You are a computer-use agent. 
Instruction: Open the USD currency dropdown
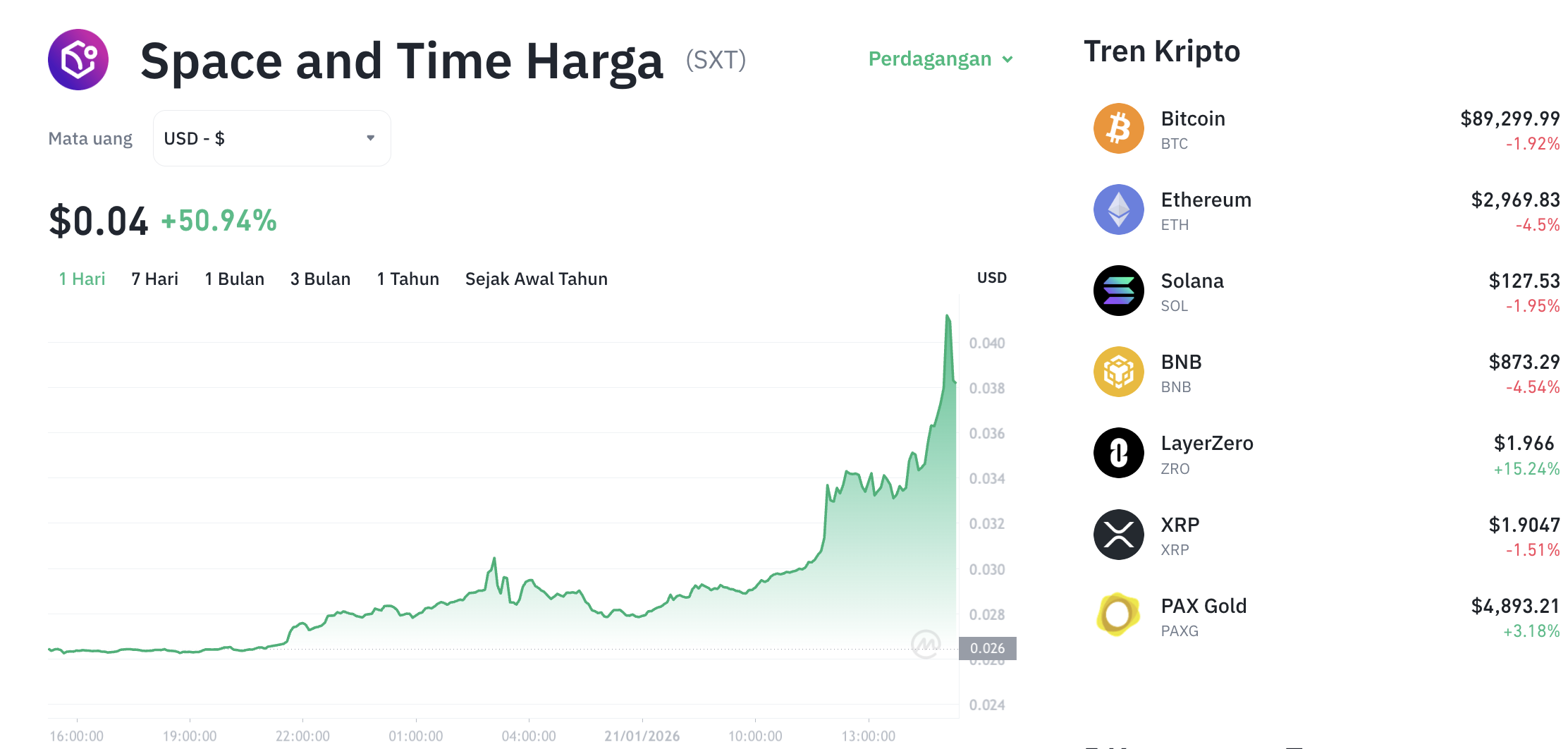(x=271, y=138)
